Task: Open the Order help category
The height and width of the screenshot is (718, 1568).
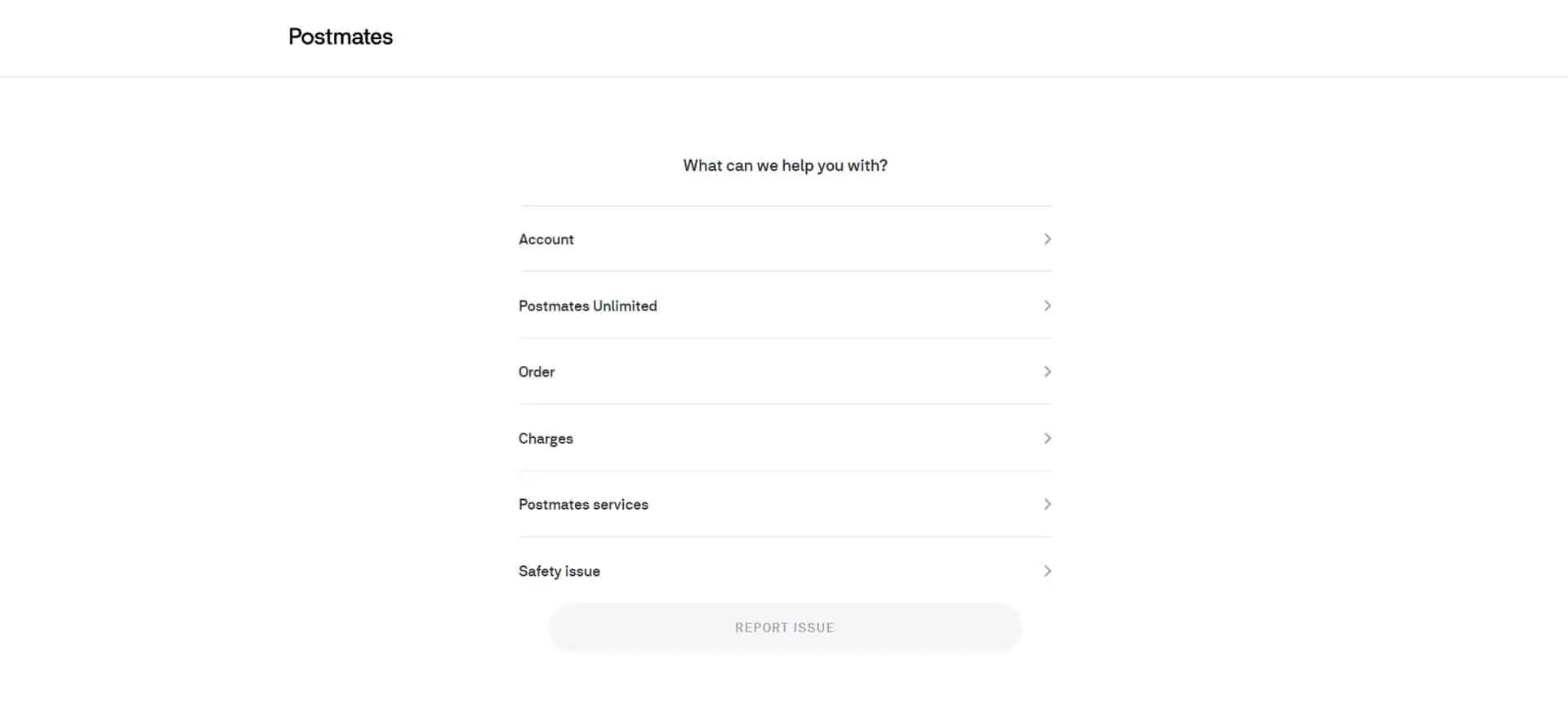Action: tap(537, 372)
